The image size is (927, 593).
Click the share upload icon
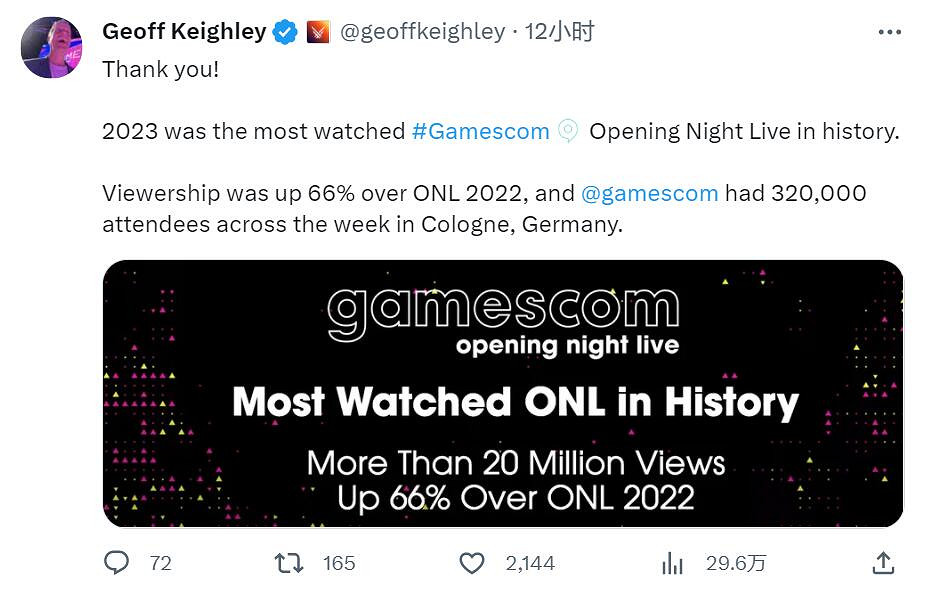pos(883,563)
